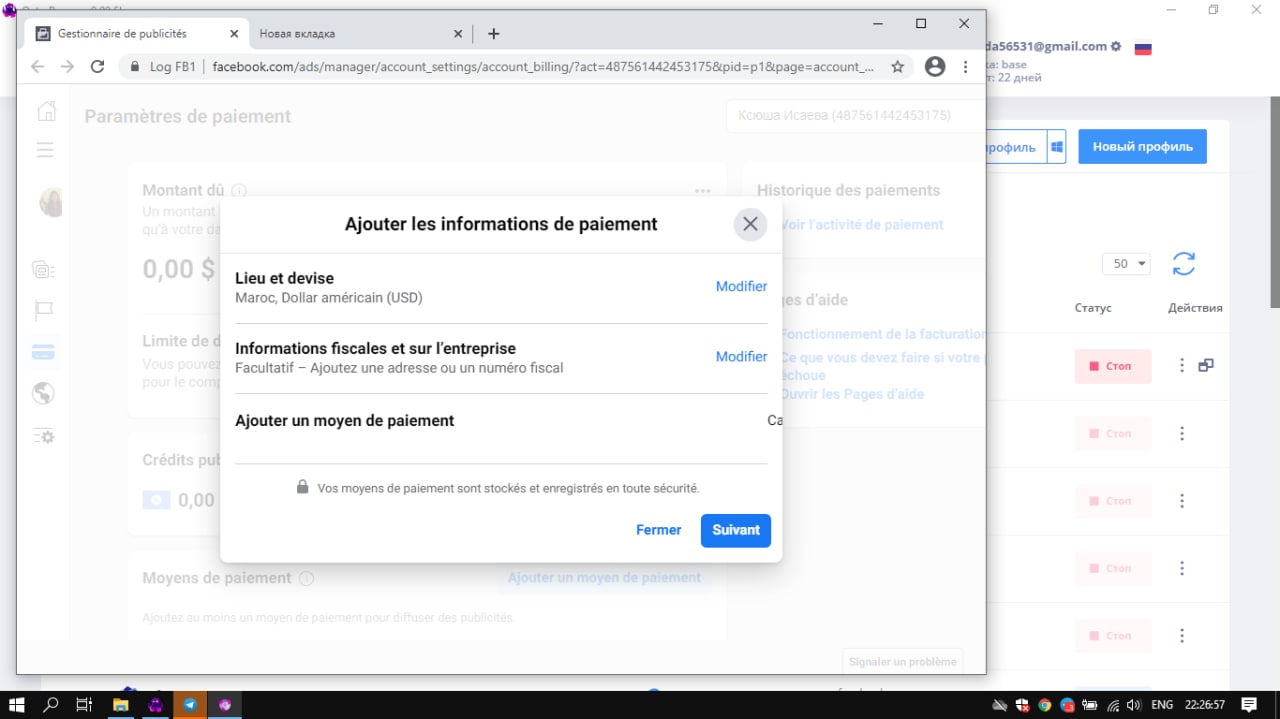Open notification center on taskbar
This screenshot has height=719, width=1280.
pyautogui.click(x=1249, y=705)
